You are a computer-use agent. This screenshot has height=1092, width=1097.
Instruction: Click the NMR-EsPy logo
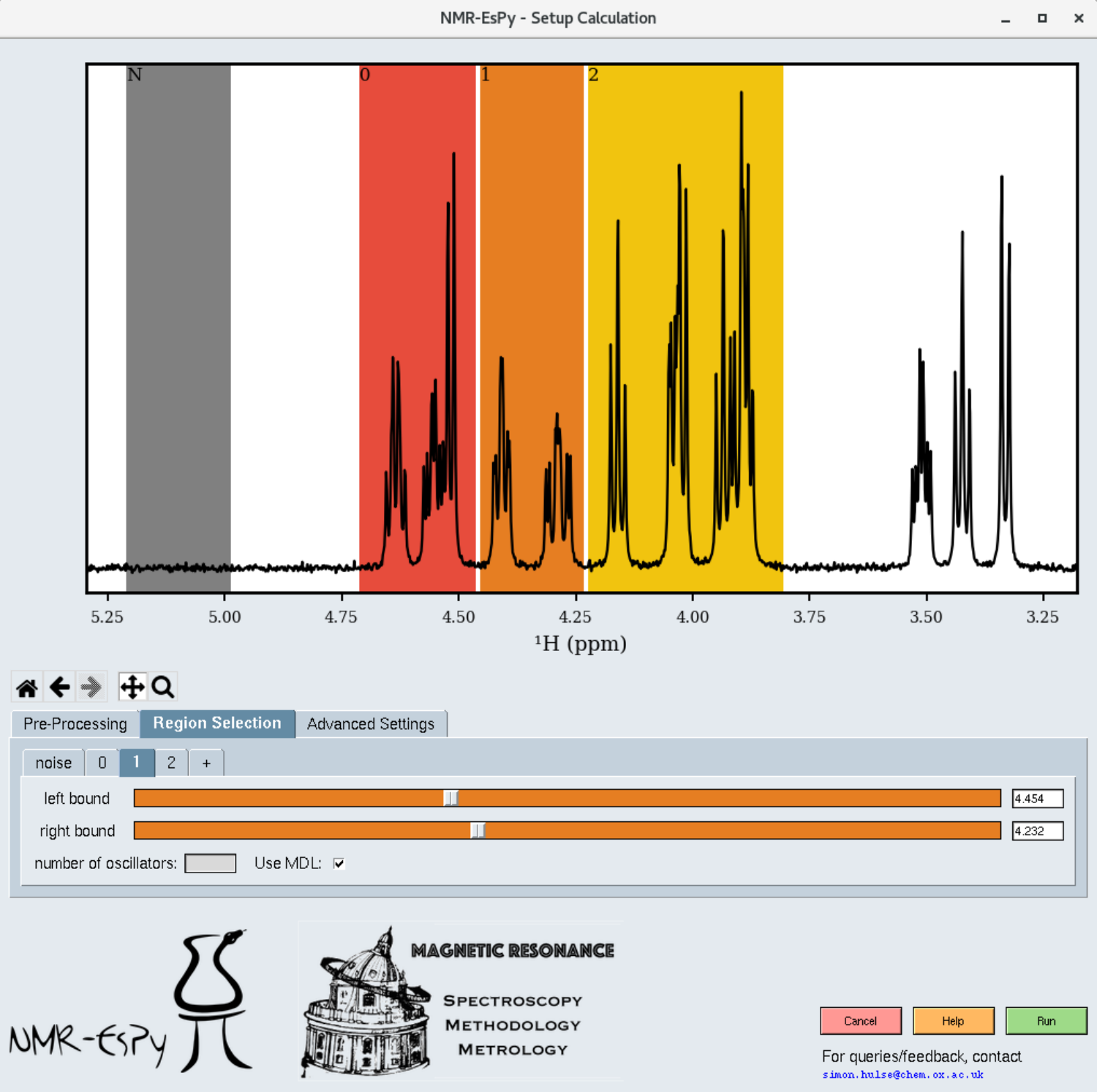click(x=132, y=1002)
